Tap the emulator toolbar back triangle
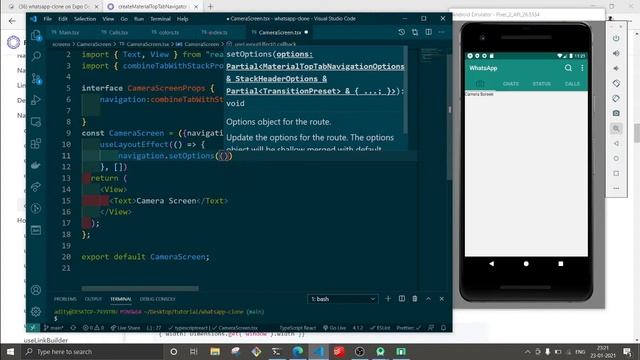This screenshot has width=640, height=360. click(x=616, y=144)
